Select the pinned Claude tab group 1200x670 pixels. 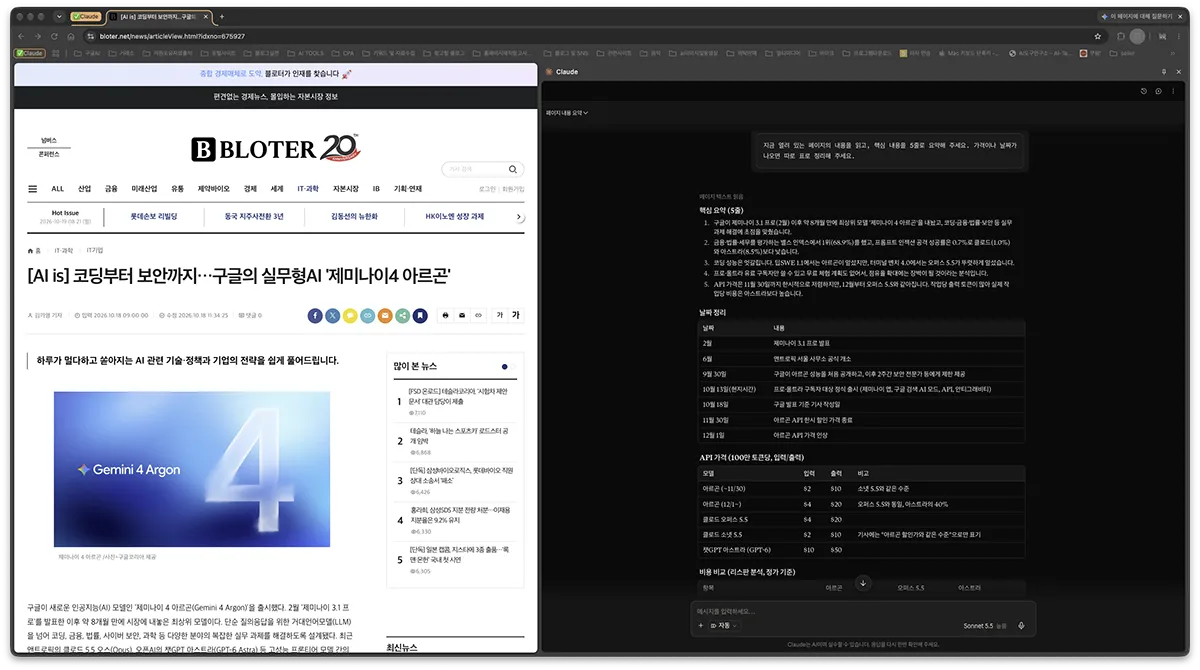84,17
